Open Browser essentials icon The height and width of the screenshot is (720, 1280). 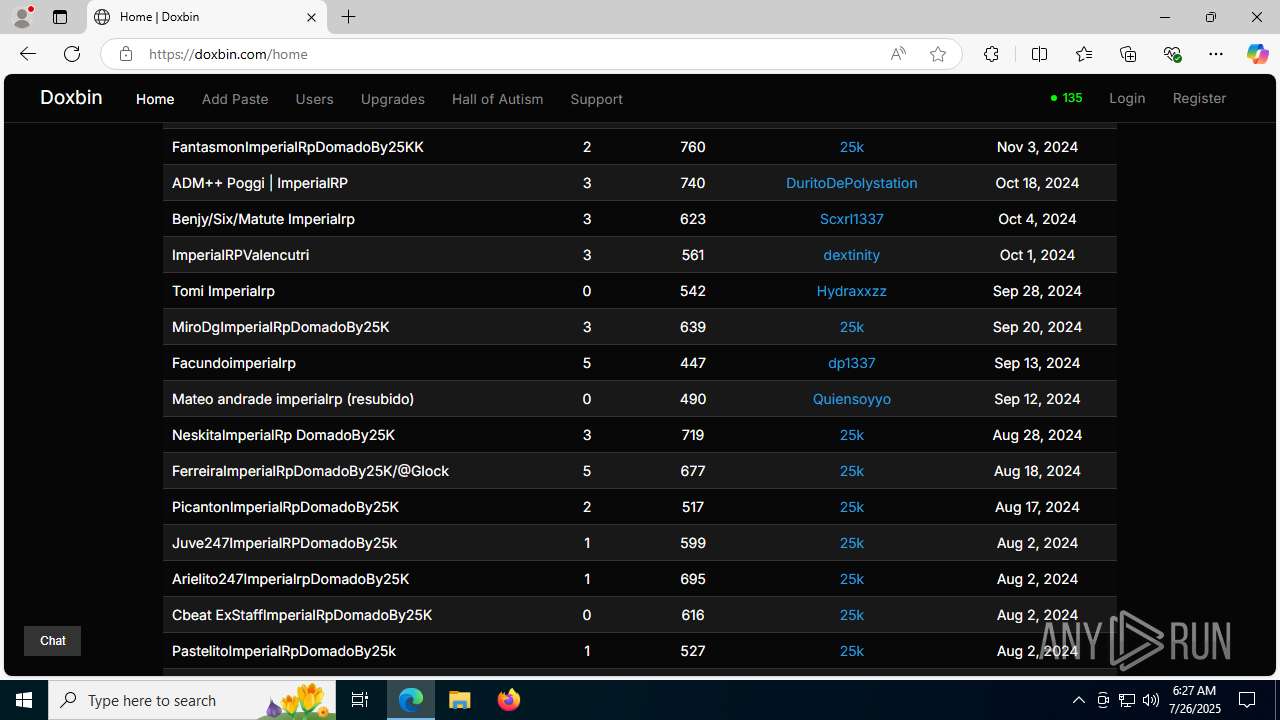(x=1172, y=54)
